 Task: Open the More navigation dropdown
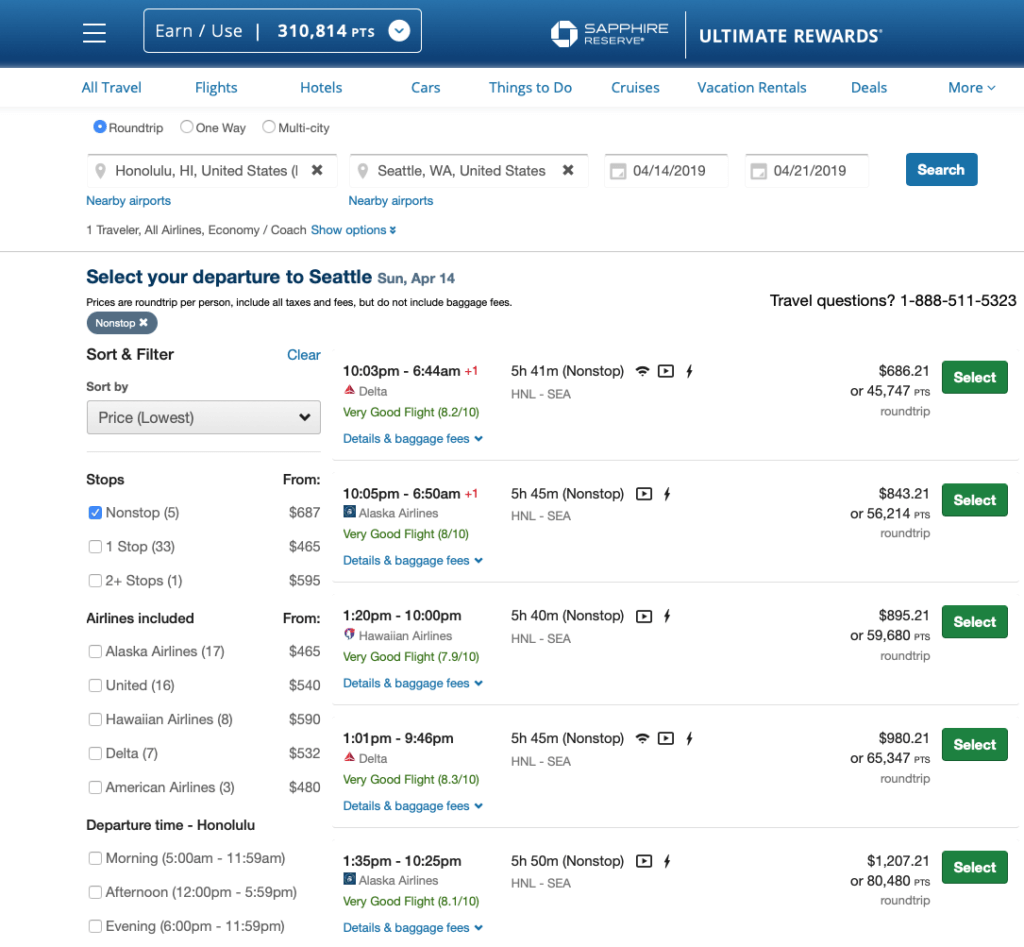click(x=971, y=88)
